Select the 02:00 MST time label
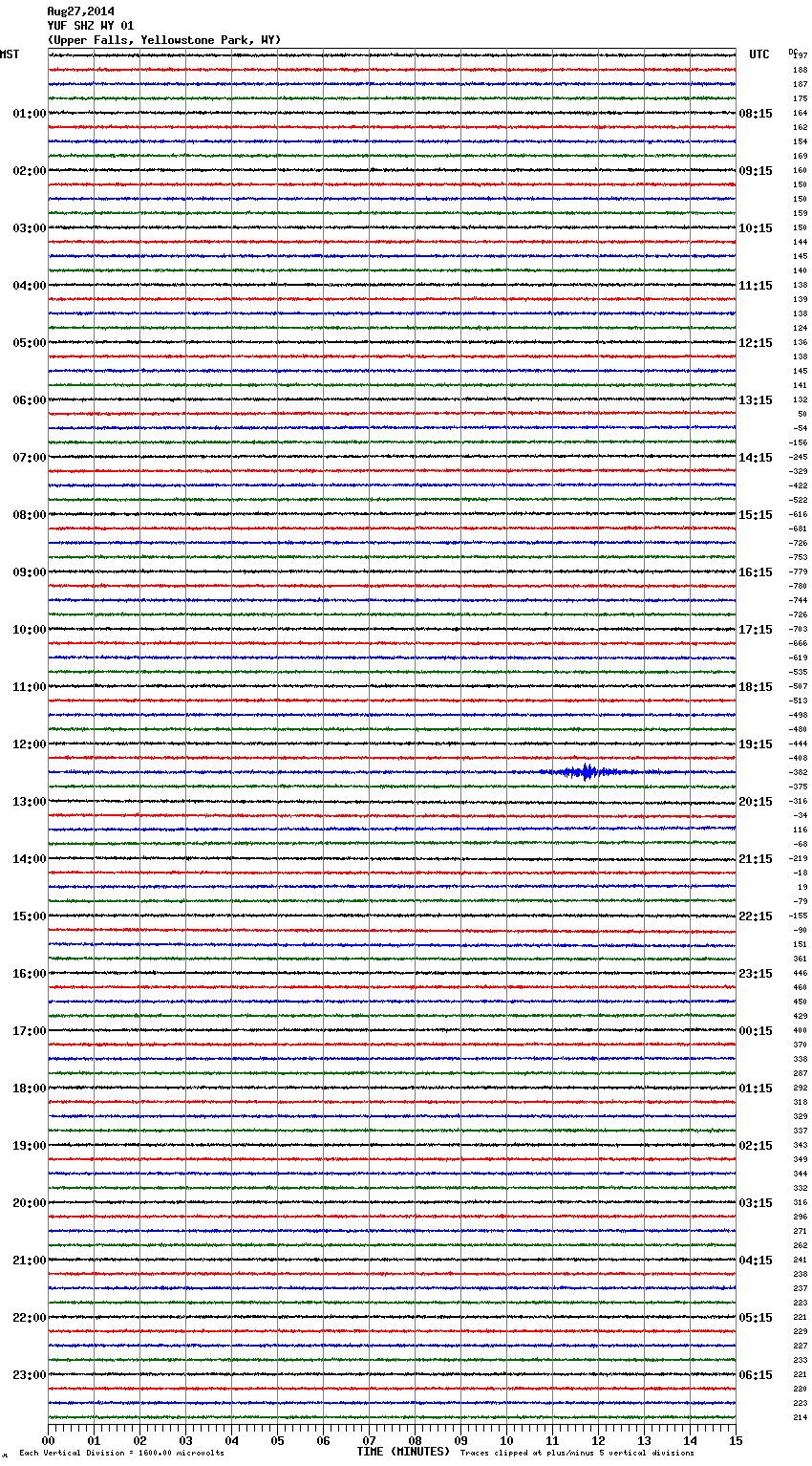812x1466 pixels. 30,171
